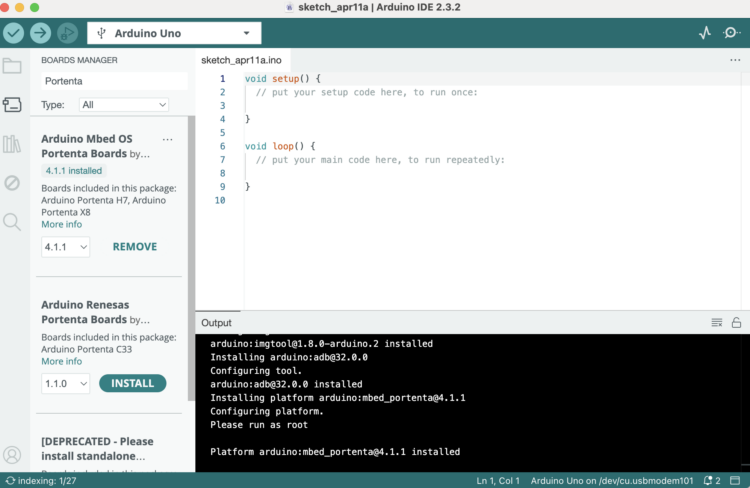750x488 pixels.
Task: Click the indexing progress status indicator
Action: click(x=41, y=480)
